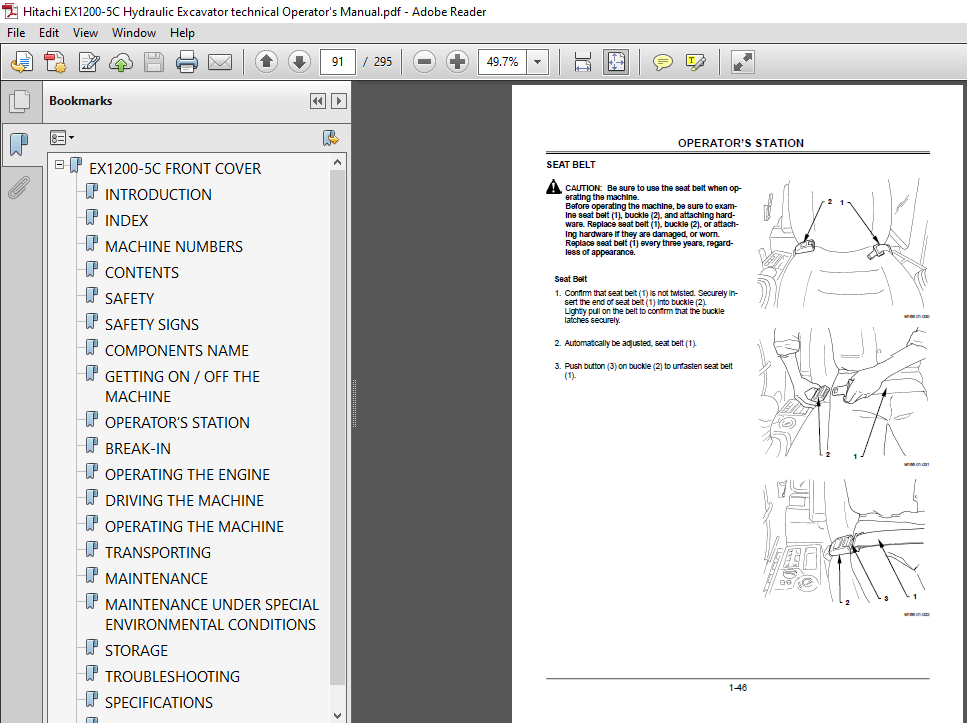Select STORAGE bookmark
Screen dimensions: 967x723
[x=136, y=650]
